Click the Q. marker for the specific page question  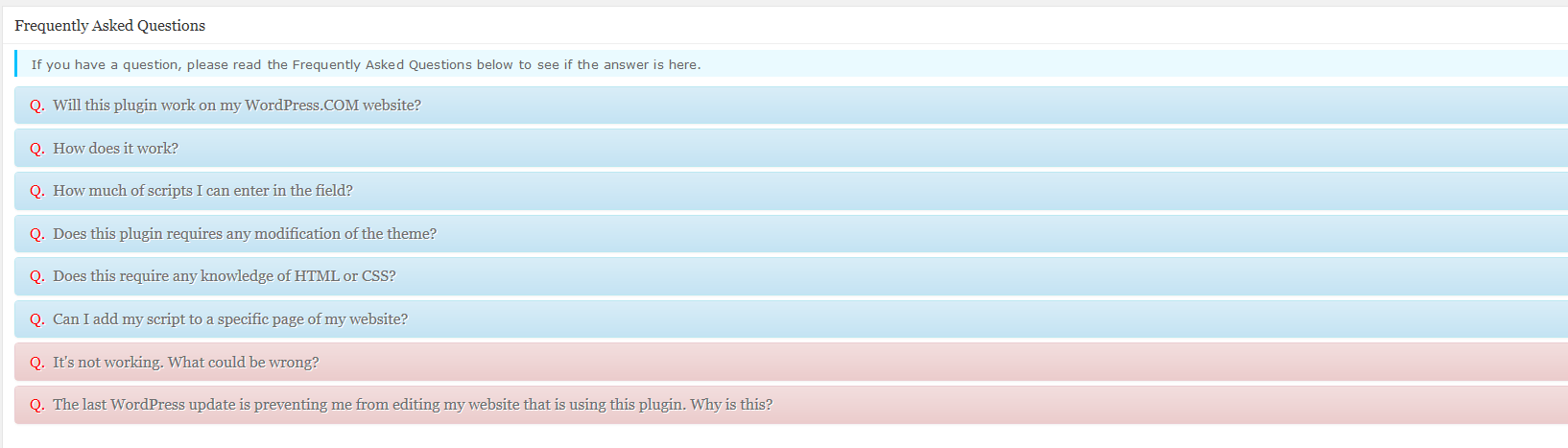tap(37, 319)
